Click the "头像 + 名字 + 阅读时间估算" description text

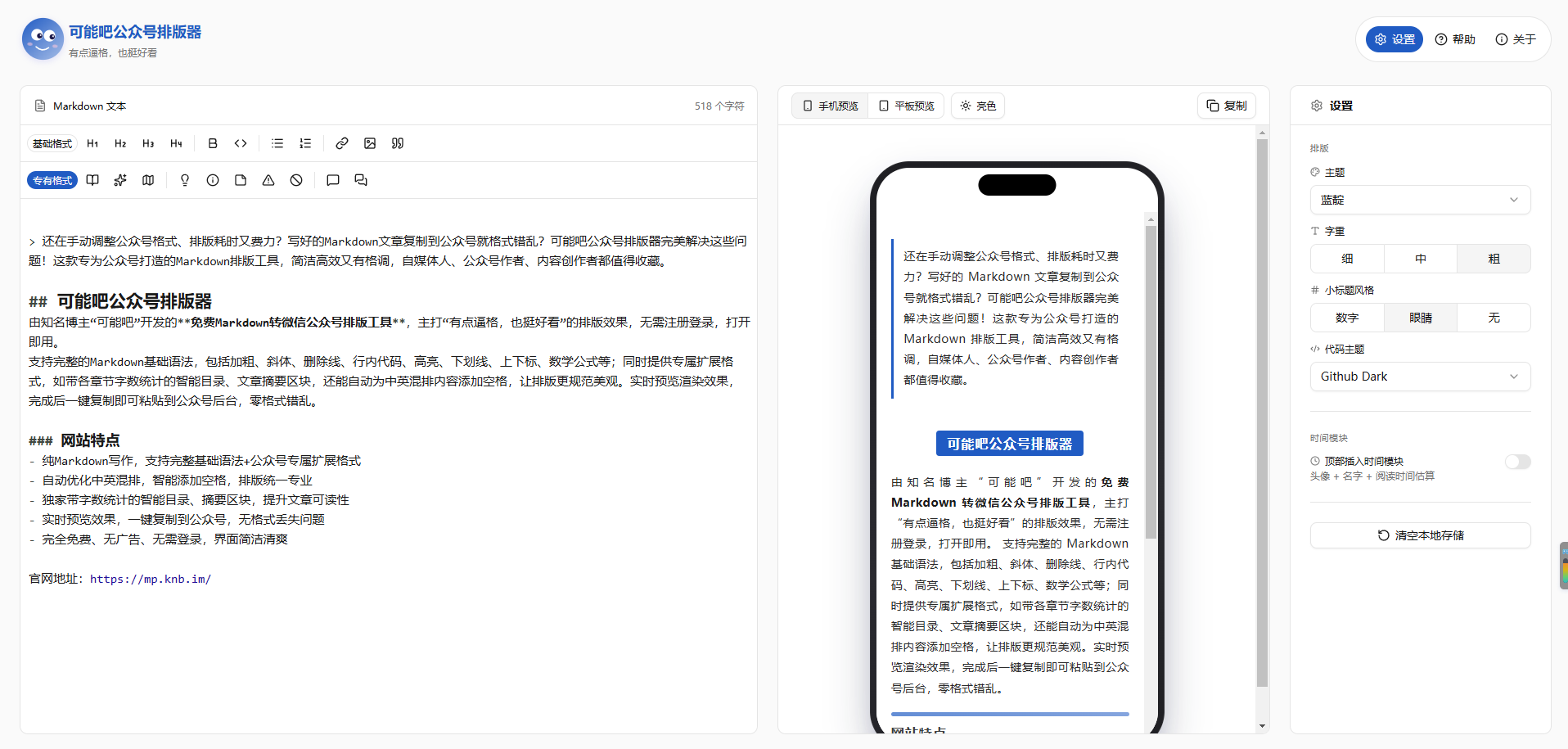pyautogui.click(x=1372, y=476)
